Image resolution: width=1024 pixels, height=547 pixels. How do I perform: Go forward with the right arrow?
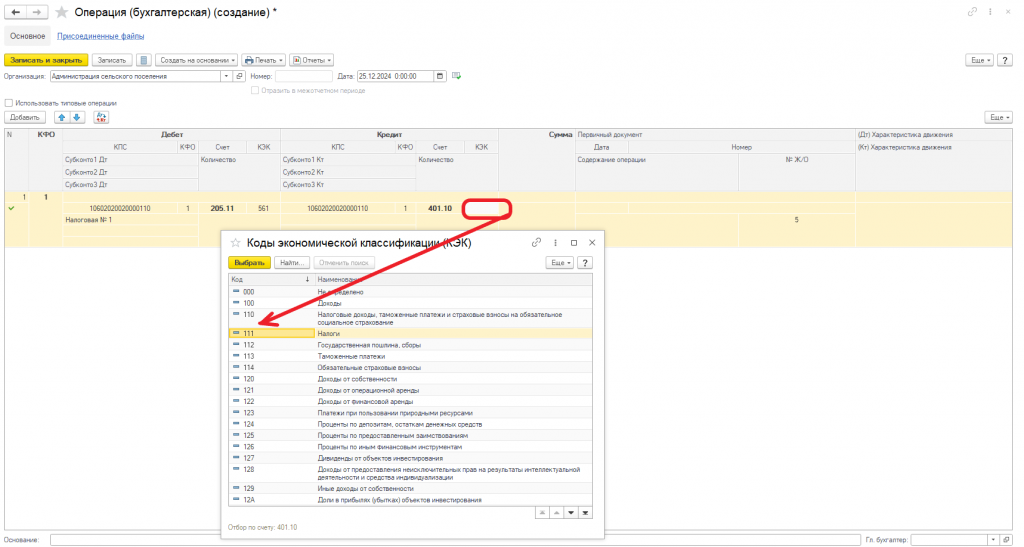click(37, 12)
